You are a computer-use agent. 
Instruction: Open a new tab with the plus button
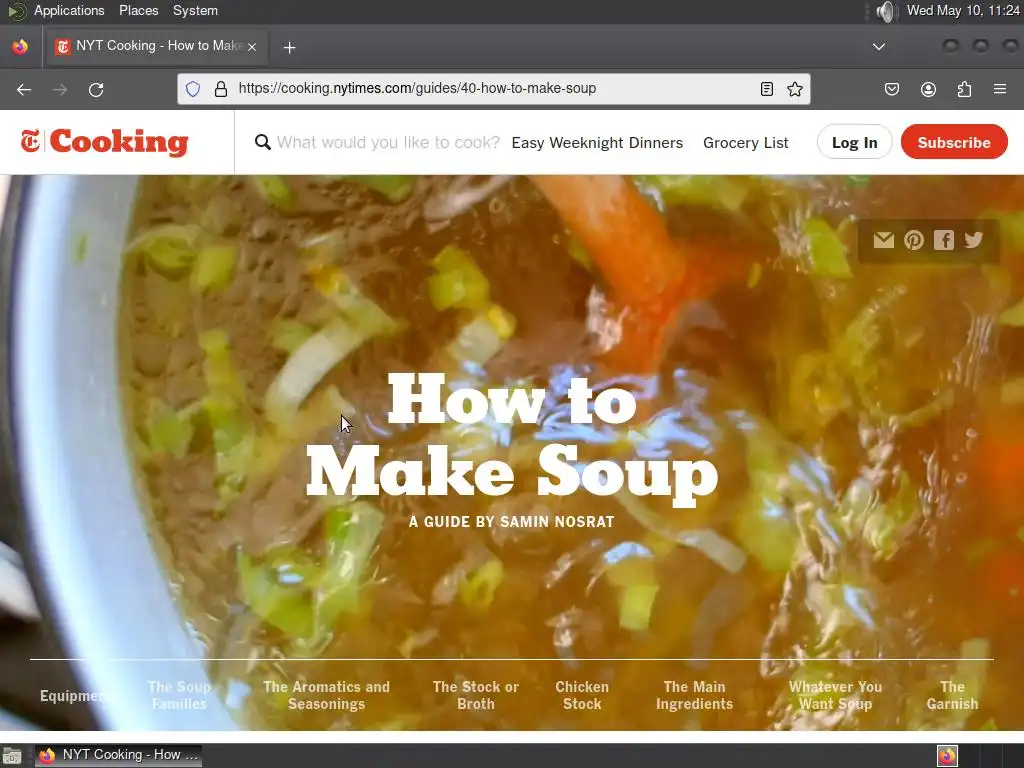click(x=289, y=47)
